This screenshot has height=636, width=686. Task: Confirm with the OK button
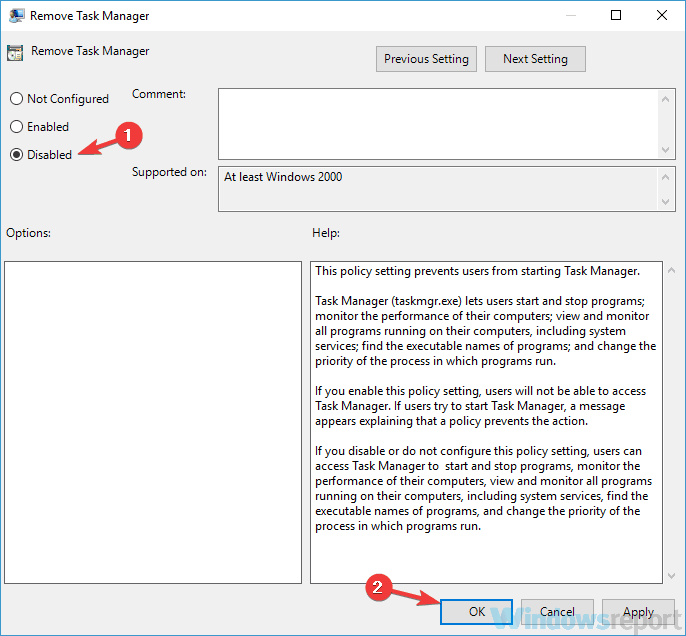pos(476,612)
